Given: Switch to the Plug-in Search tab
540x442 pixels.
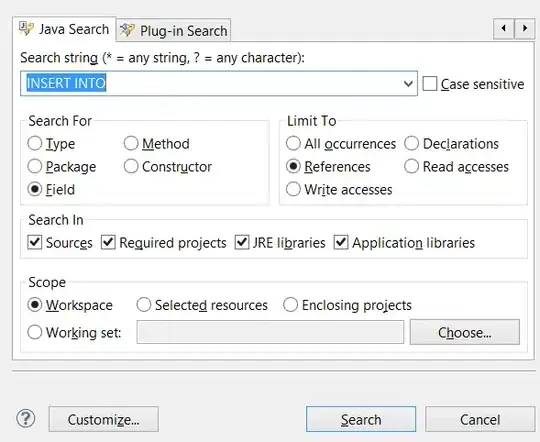Looking at the screenshot, I should coord(174,30).
